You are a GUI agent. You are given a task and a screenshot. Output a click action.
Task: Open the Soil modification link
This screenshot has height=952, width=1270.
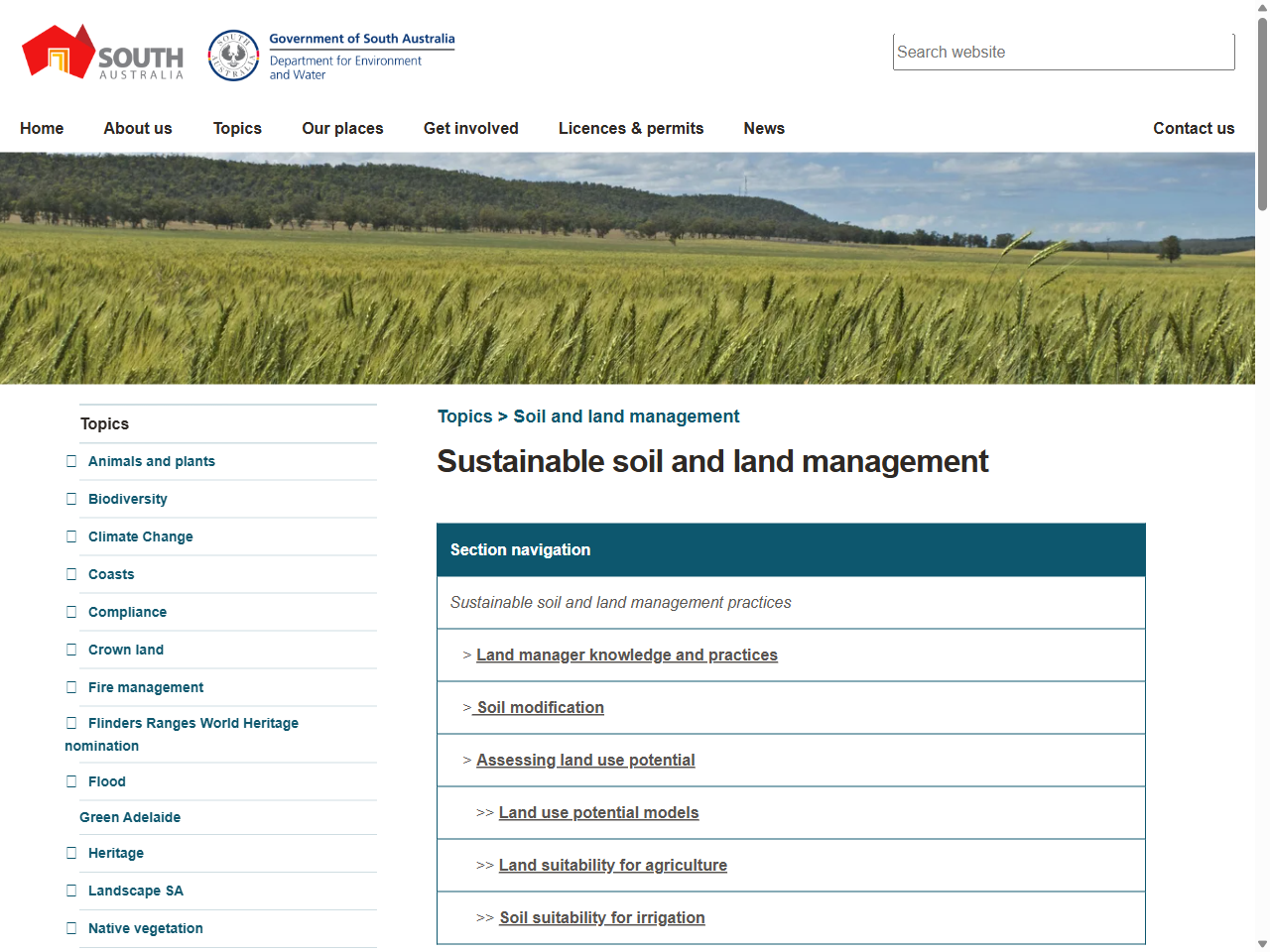(x=540, y=707)
